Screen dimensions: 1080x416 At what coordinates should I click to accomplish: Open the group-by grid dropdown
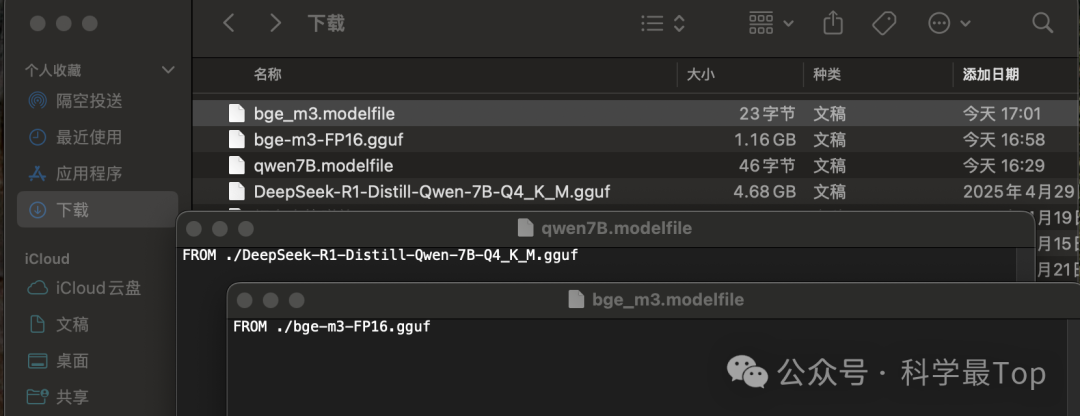coord(771,23)
